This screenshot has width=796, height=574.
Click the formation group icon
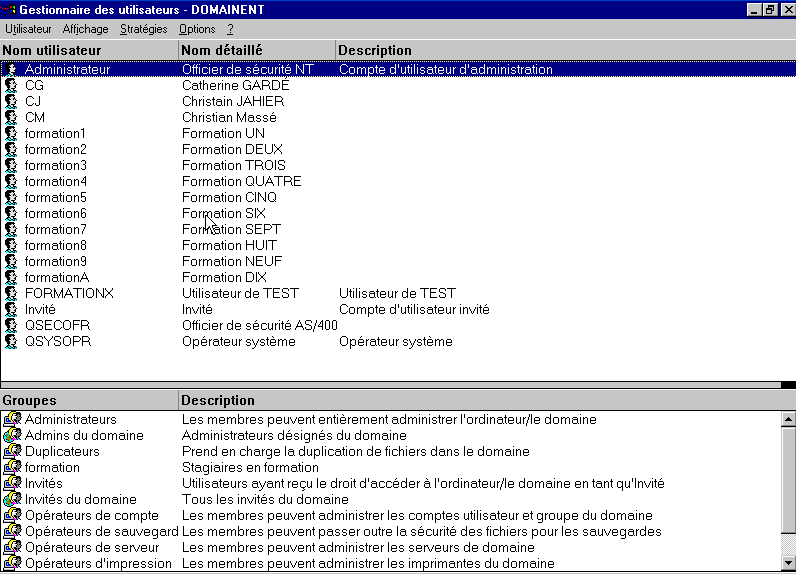point(13,467)
